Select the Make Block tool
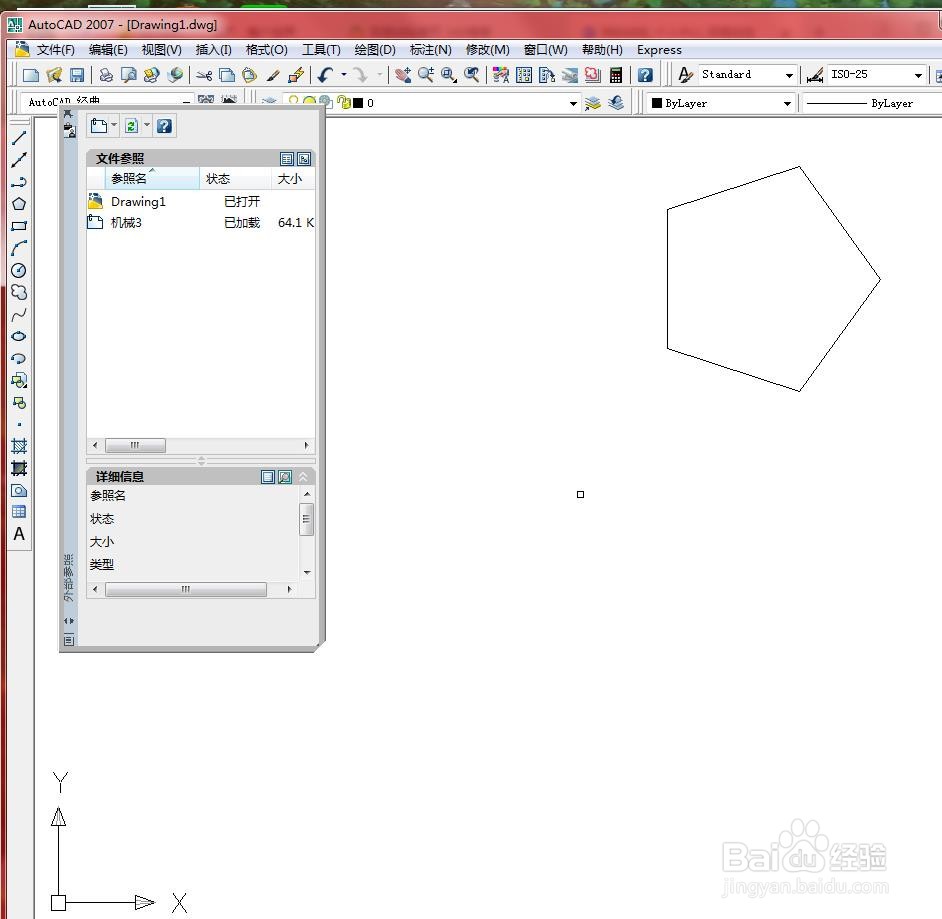Screen dimensions: 942x919 pyautogui.click(x=19, y=402)
